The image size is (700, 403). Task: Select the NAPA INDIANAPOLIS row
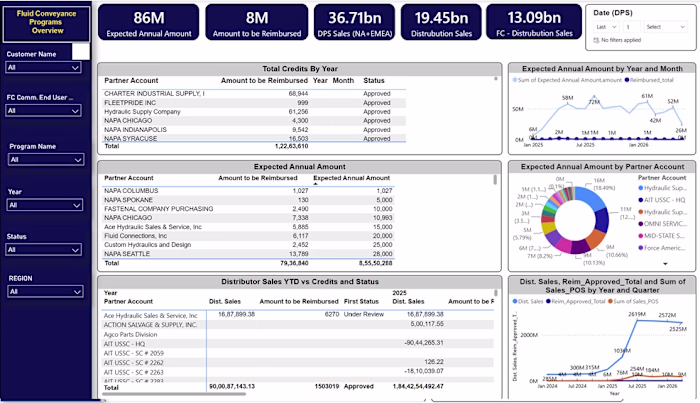254,129
